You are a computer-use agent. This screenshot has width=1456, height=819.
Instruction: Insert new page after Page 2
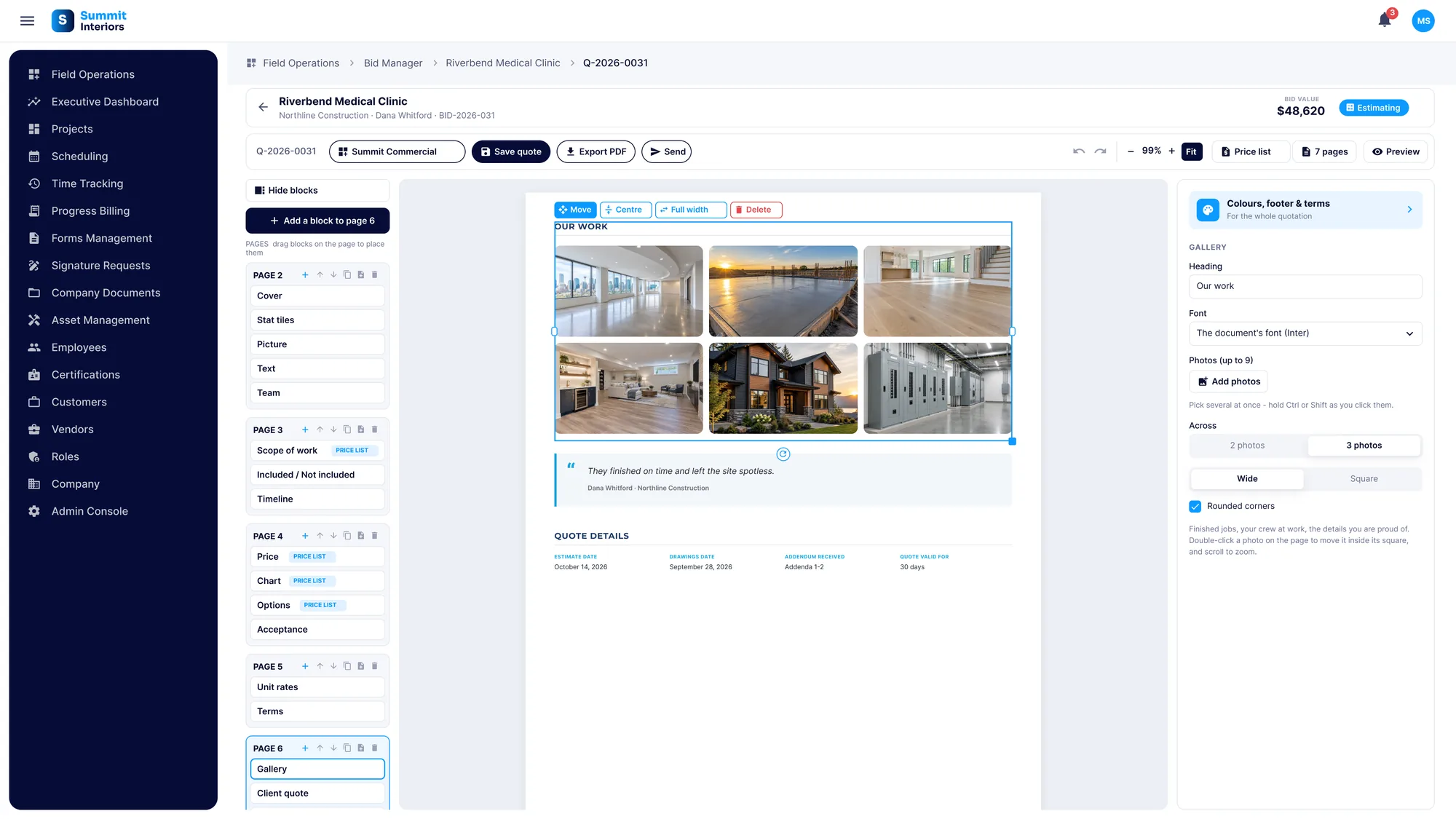tap(361, 275)
